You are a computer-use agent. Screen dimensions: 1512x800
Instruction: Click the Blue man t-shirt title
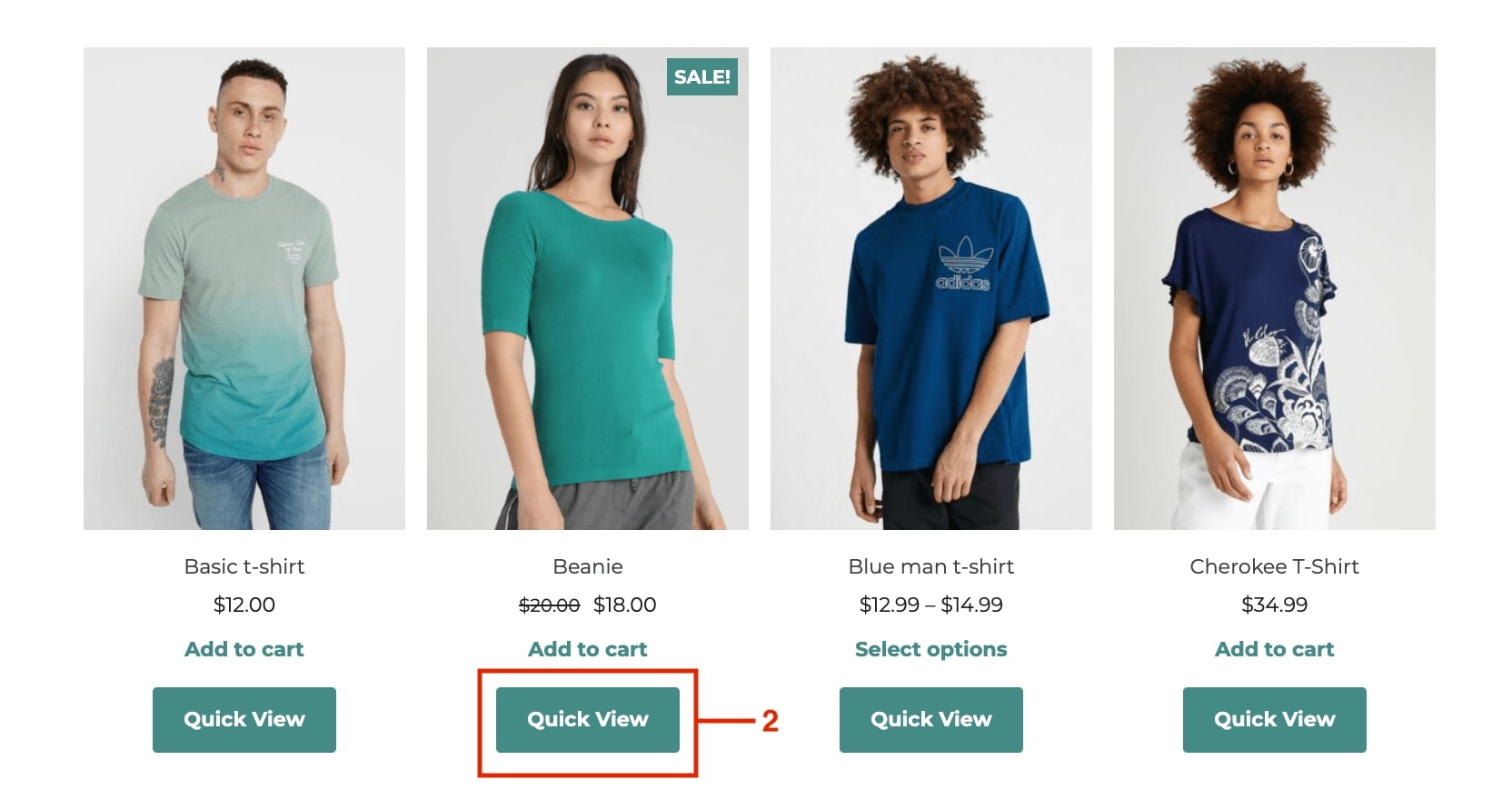[931, 566]
